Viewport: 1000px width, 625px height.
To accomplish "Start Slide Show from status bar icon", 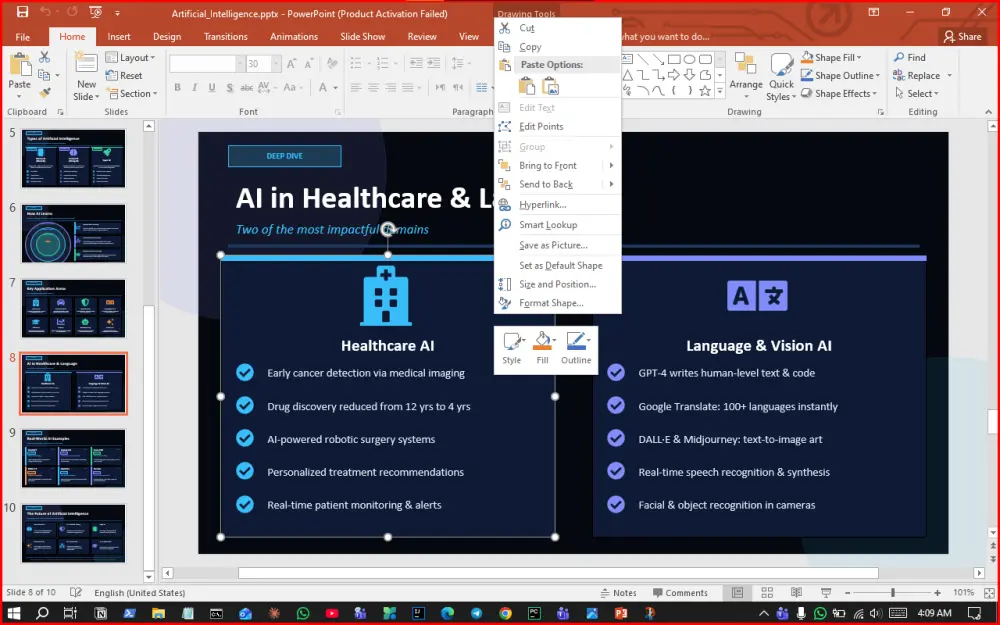I will pos(826,592).
